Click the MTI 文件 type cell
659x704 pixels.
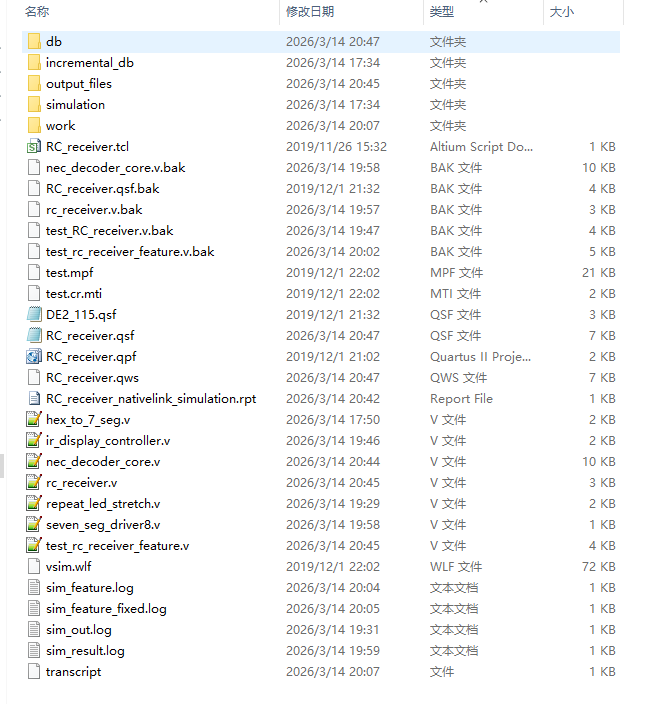pyautogui.click(x=455, y=294)
